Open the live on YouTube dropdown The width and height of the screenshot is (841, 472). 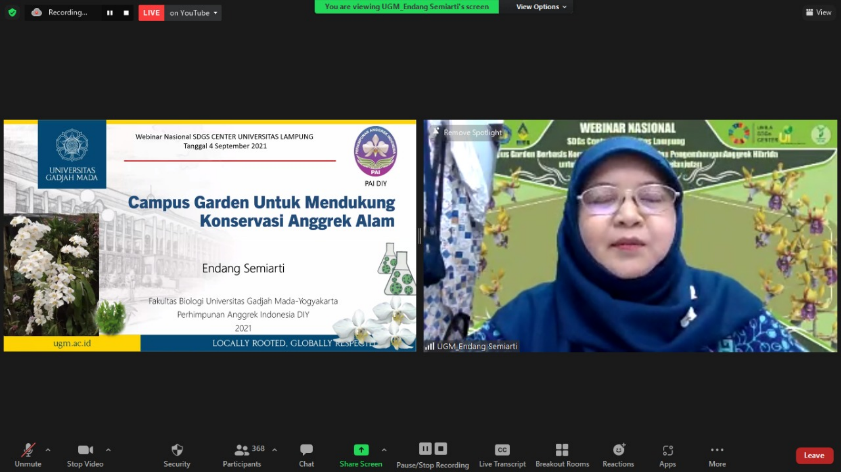point(193,13)
